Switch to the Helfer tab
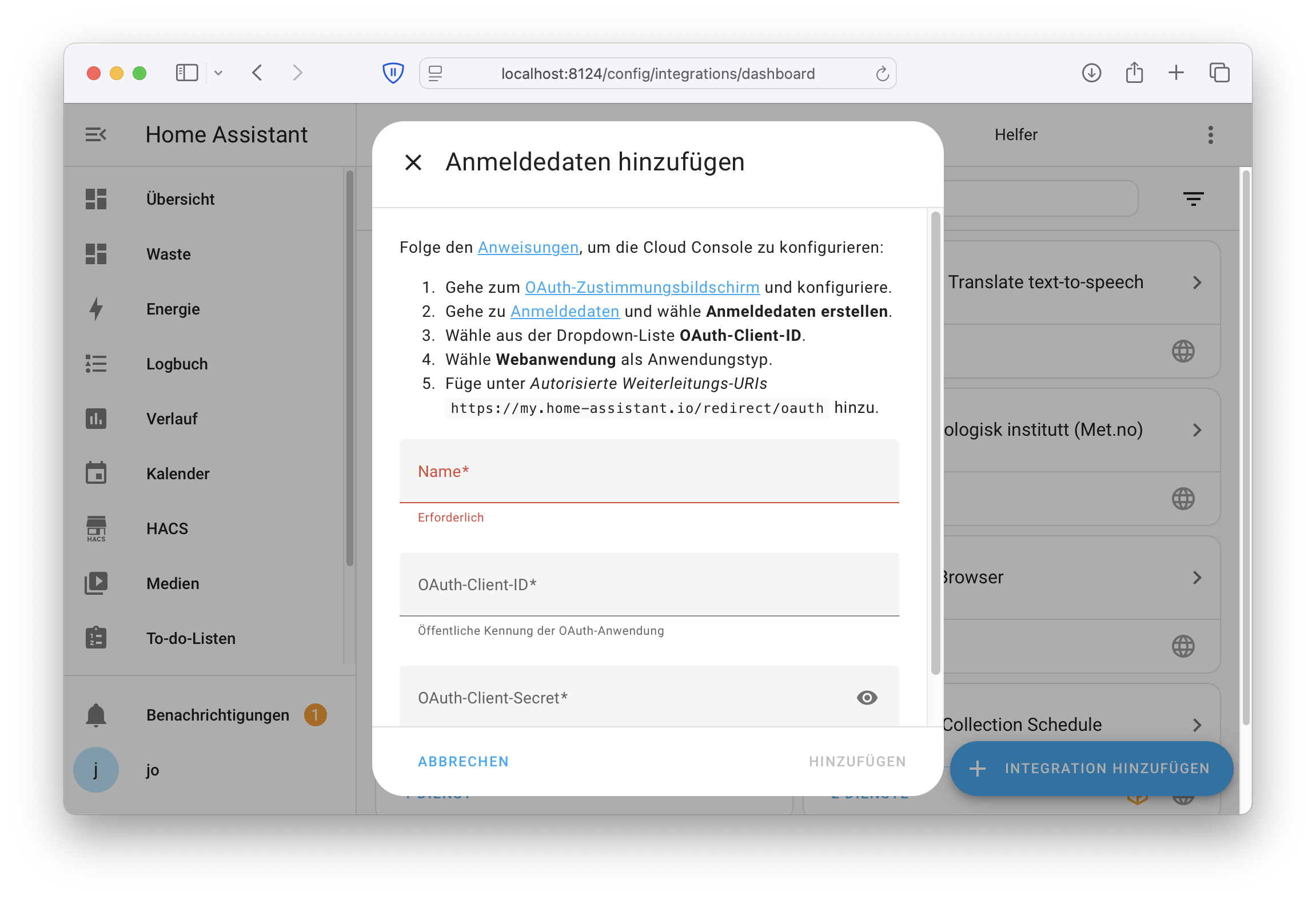Image resolution: width=1316 pixels, height=899 pixels. coord(1015,135)
